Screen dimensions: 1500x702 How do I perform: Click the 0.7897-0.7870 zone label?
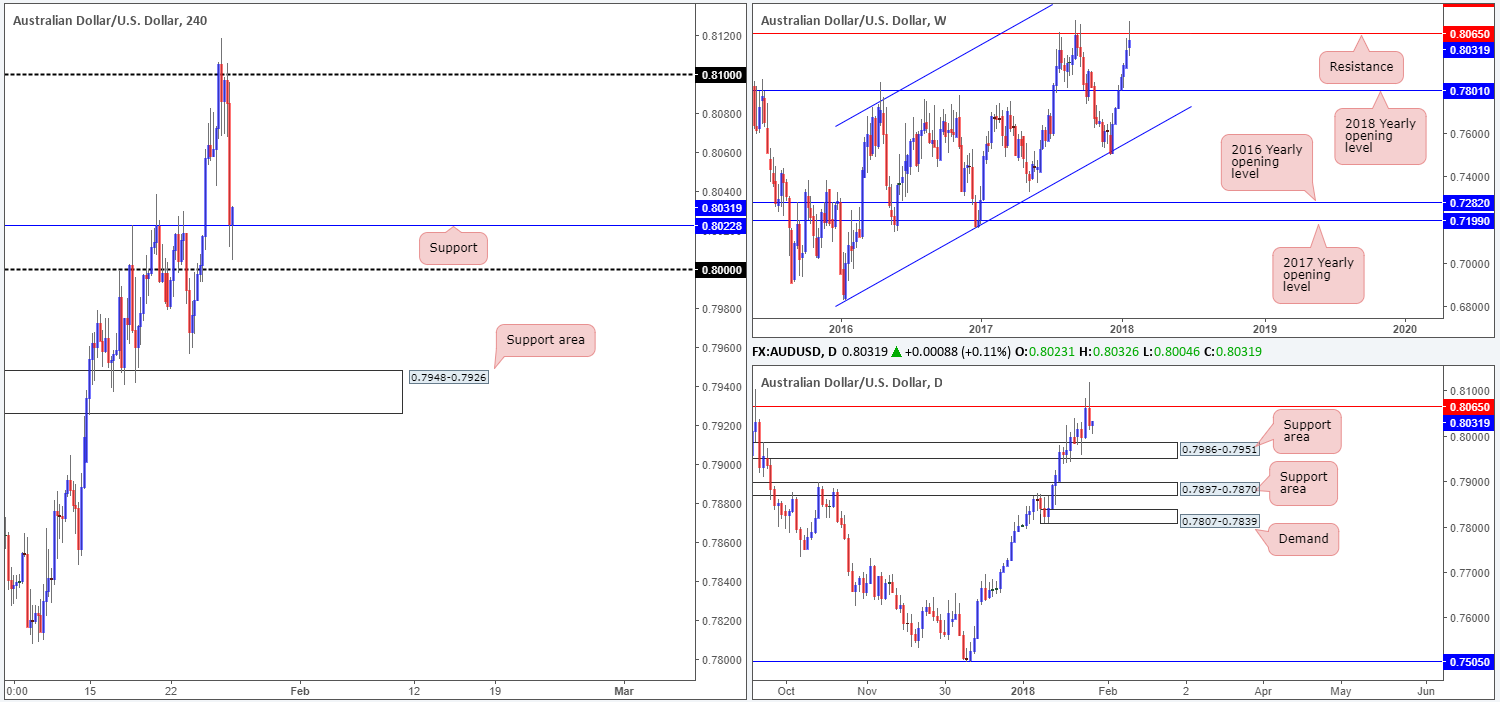[x=1222, y=489]
